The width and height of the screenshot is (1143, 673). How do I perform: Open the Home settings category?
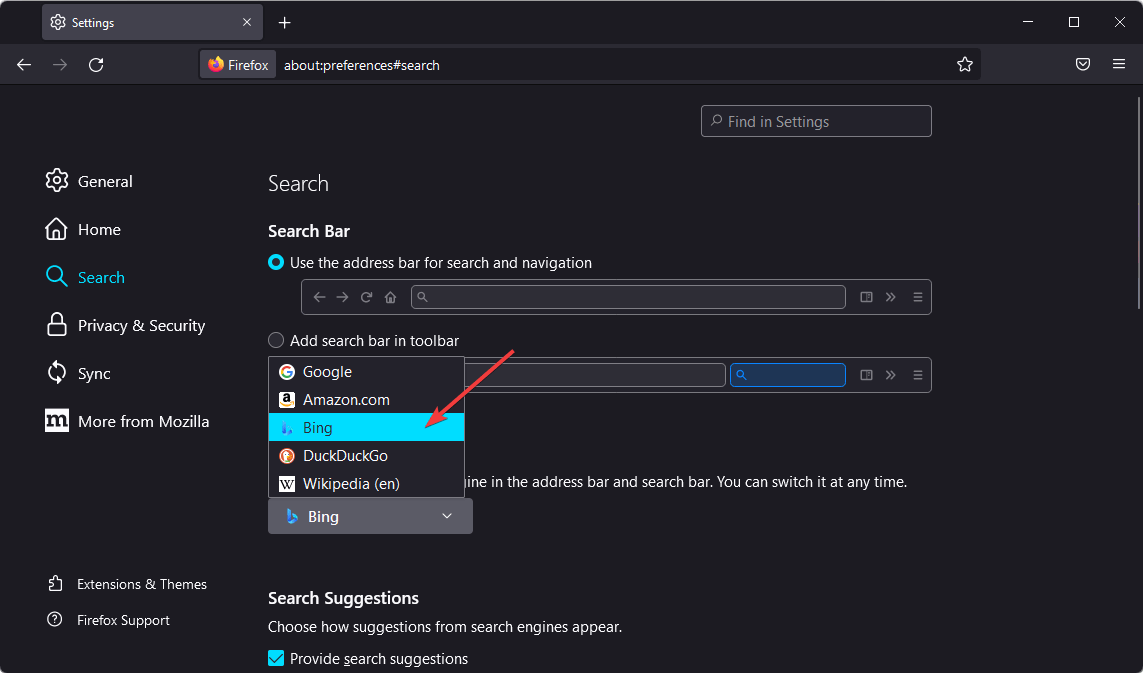[x=99, y=230]
